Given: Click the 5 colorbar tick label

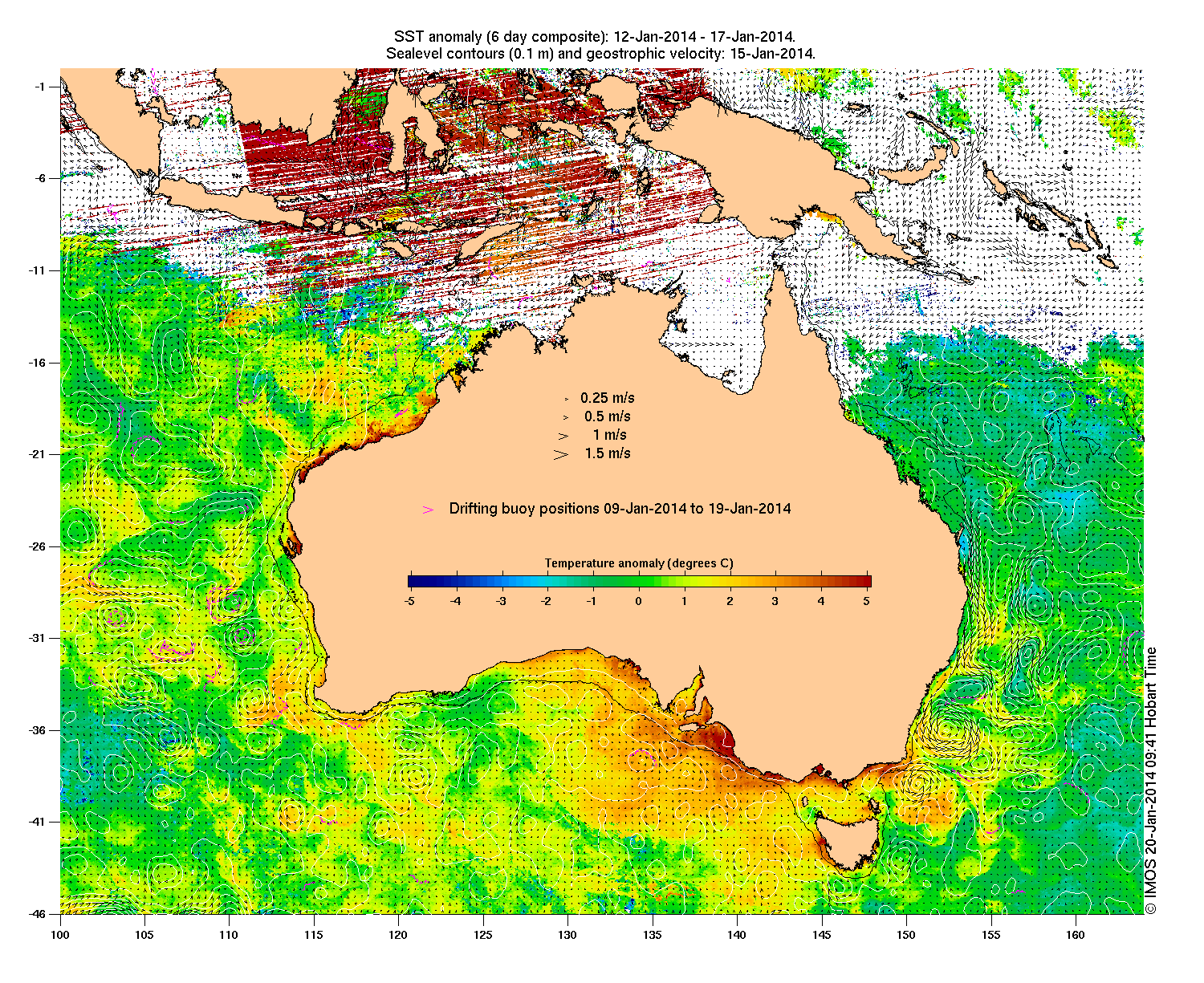Looking at the screenshot, I should click(x=868, y=600).
